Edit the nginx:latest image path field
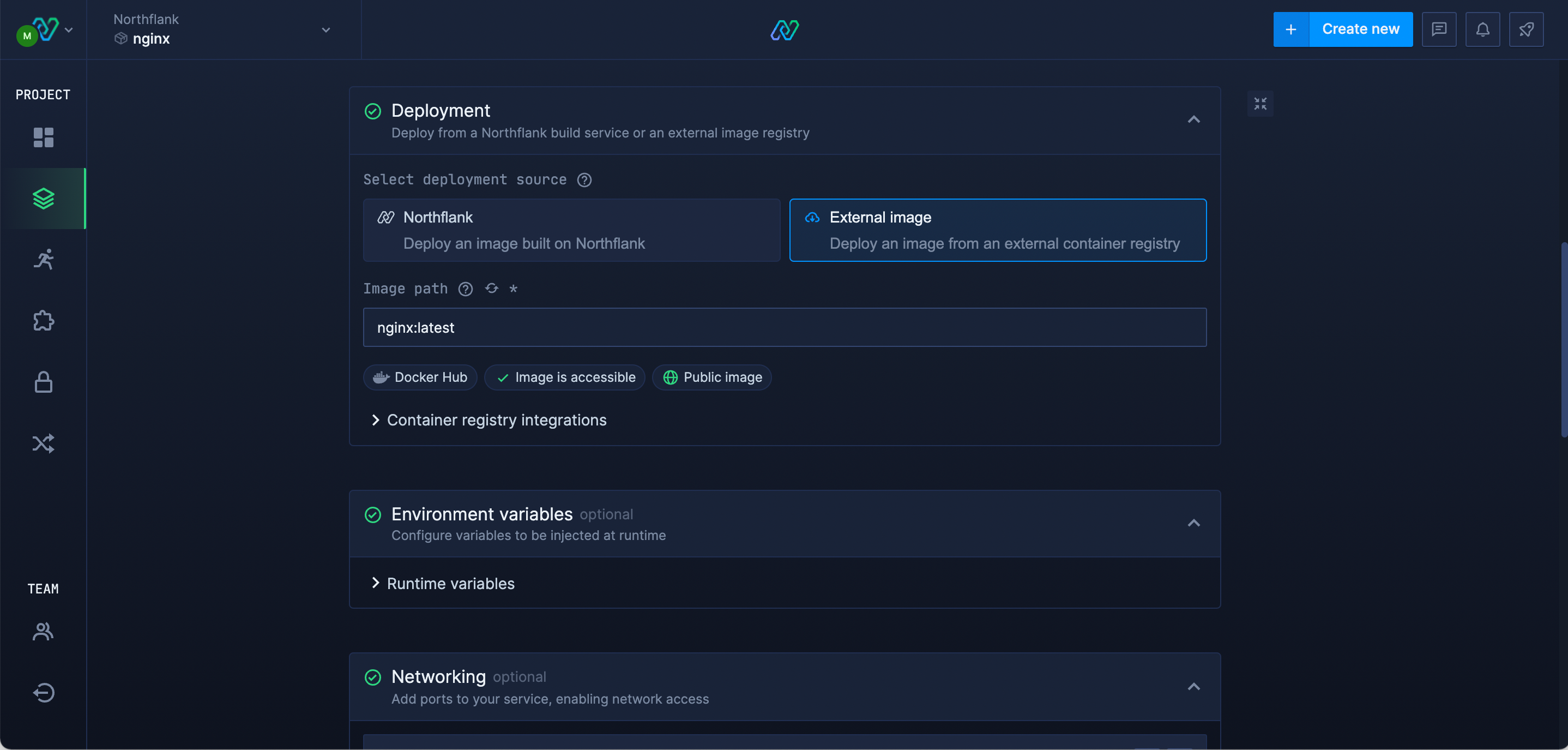The height and width of the screenshot is (750, 1568). coord(785,327)
